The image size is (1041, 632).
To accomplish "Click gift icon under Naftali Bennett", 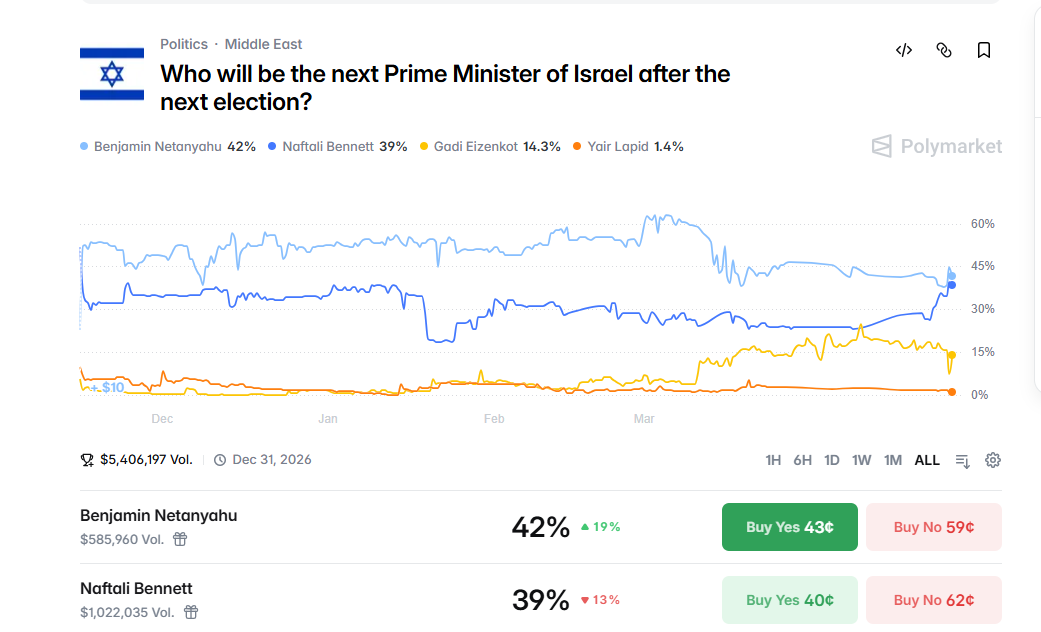I will click(191, 612).
